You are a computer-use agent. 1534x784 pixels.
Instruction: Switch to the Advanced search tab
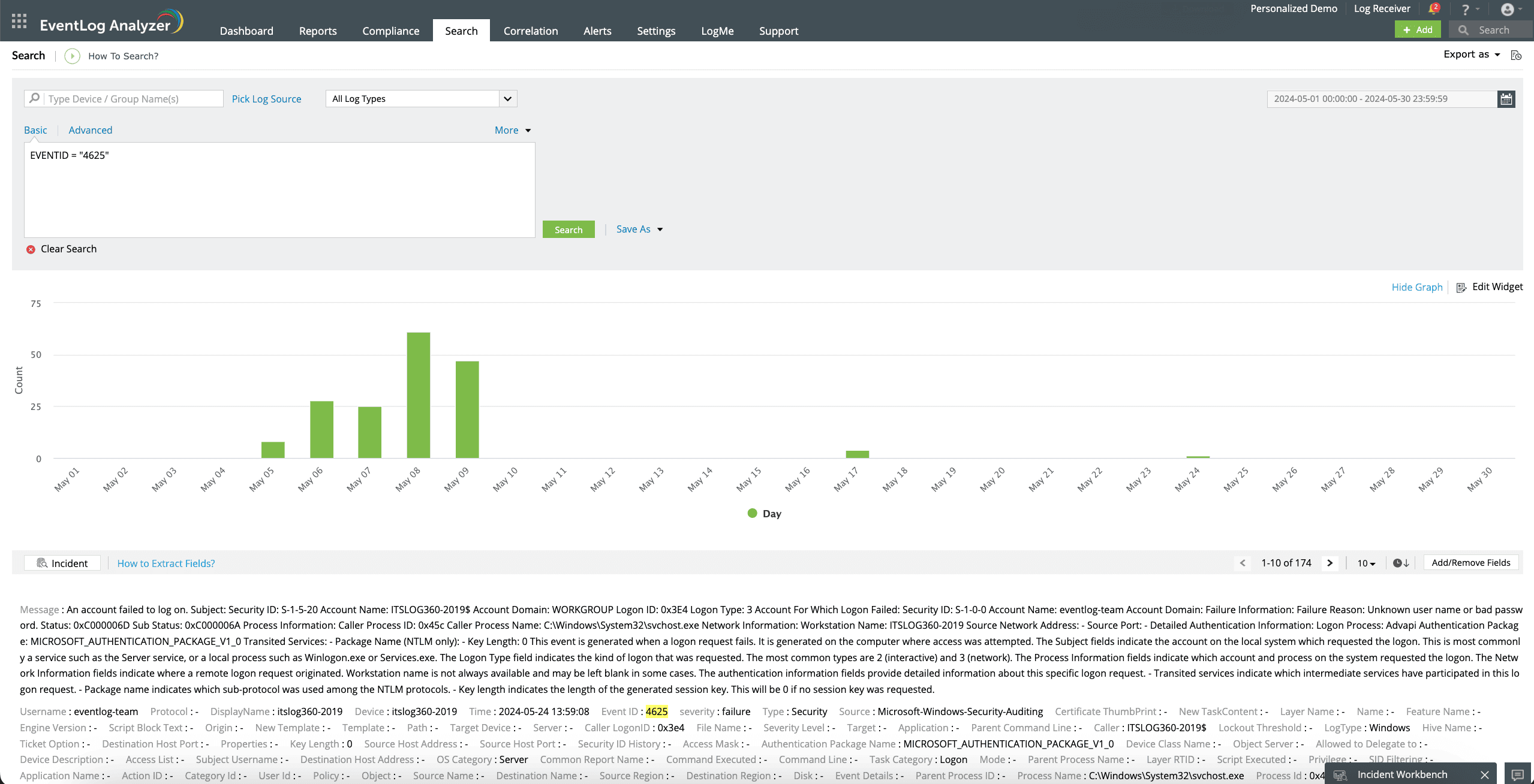(90, 129)
